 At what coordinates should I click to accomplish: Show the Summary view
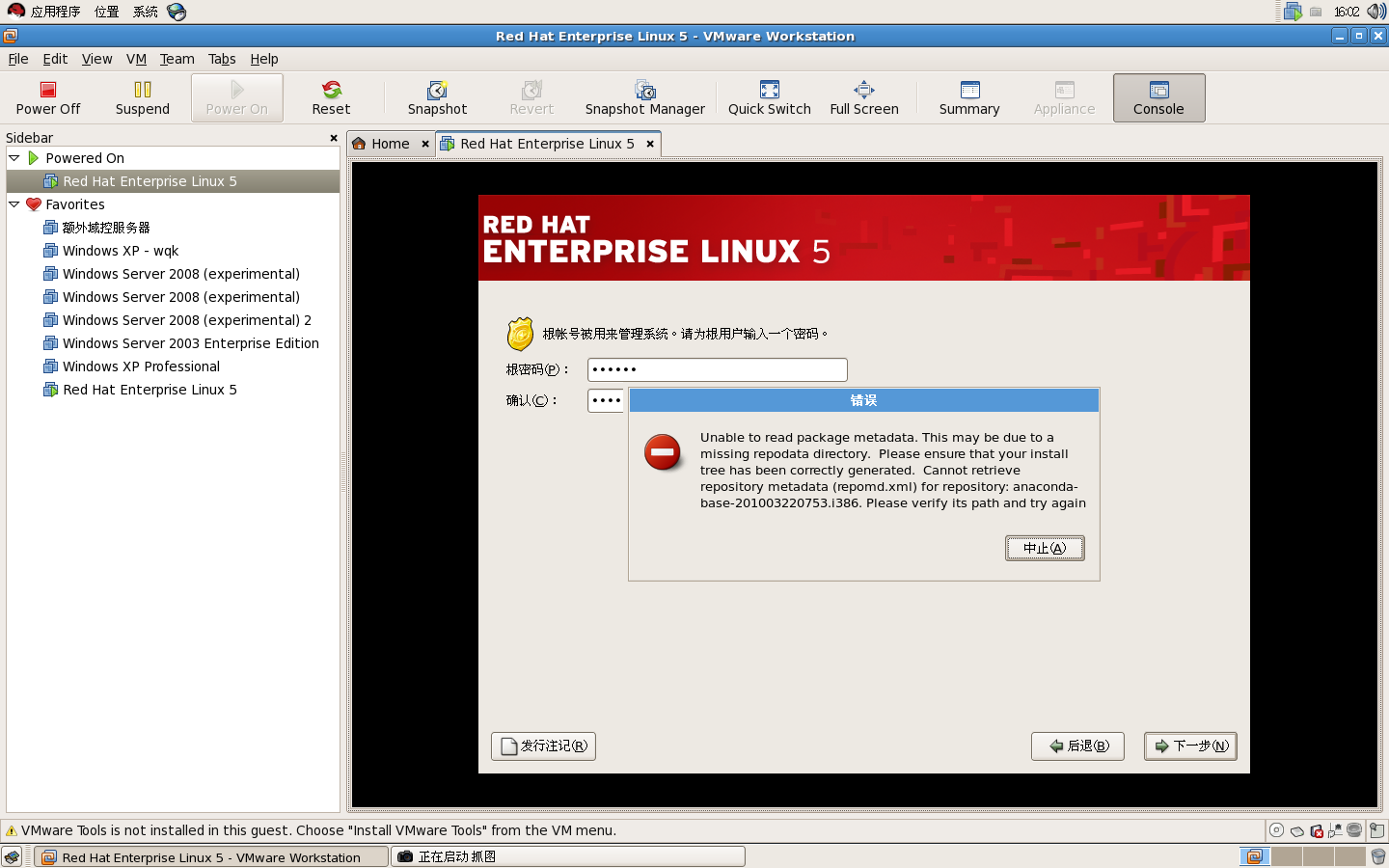pyautogui.click(x=969, y=97)
